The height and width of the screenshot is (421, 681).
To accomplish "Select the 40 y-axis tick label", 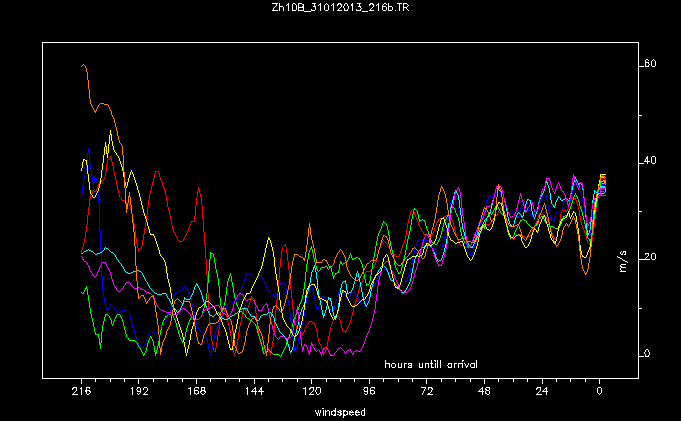I will click(x=649, y=161).
